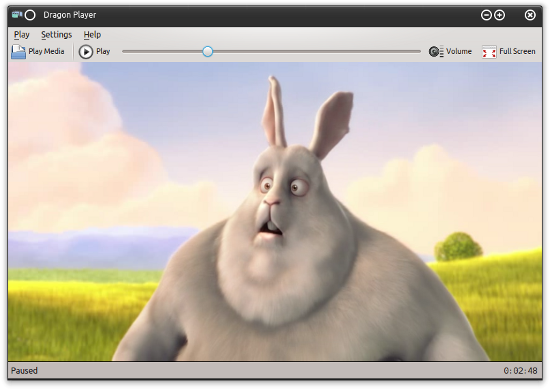
Task: Close the Dragon Player window
Action: (x=530, y=15)
